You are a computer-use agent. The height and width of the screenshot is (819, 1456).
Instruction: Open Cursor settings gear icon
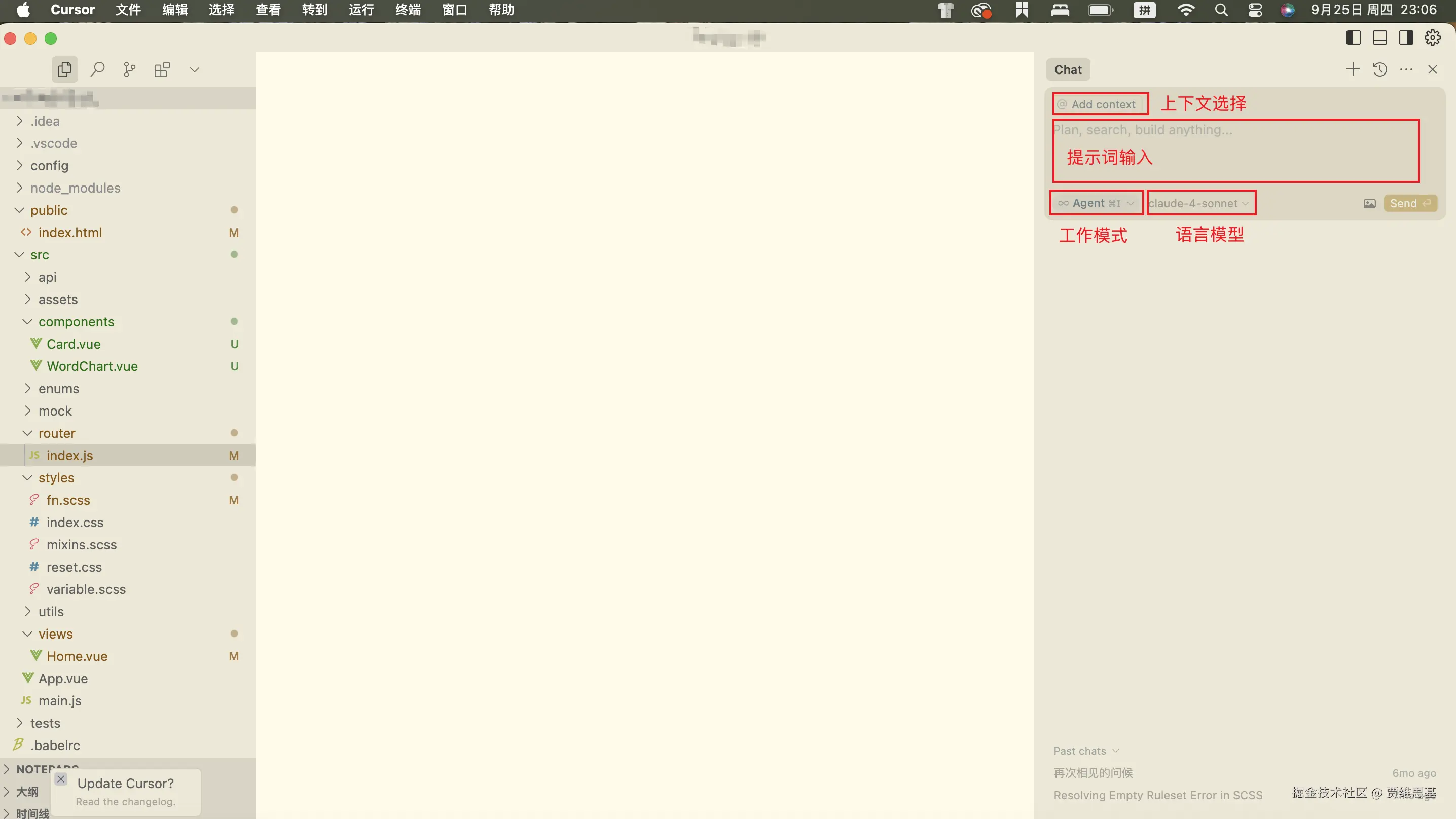coord(1432,38)
